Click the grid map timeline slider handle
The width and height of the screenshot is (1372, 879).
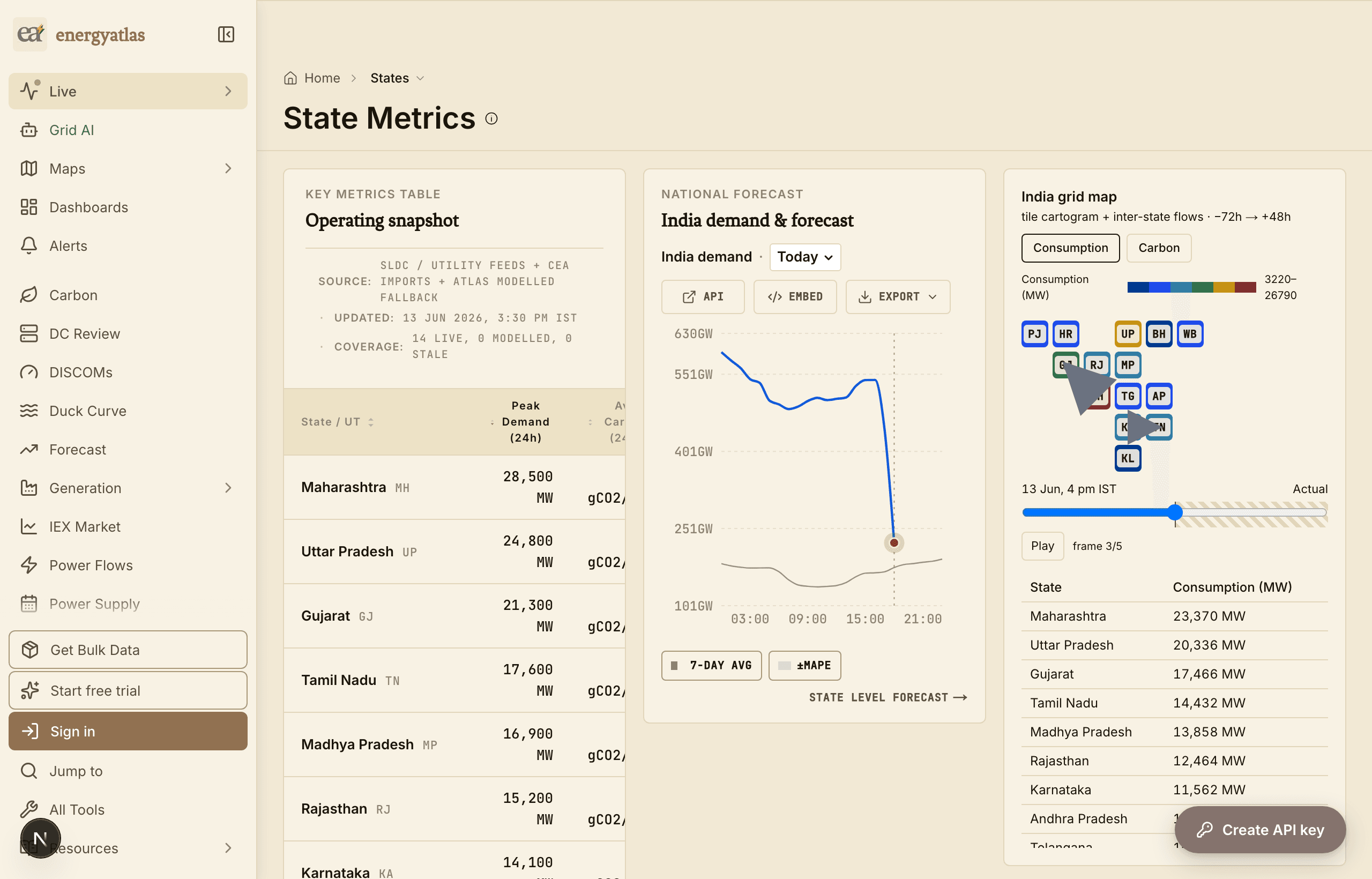pos(1175,512)
